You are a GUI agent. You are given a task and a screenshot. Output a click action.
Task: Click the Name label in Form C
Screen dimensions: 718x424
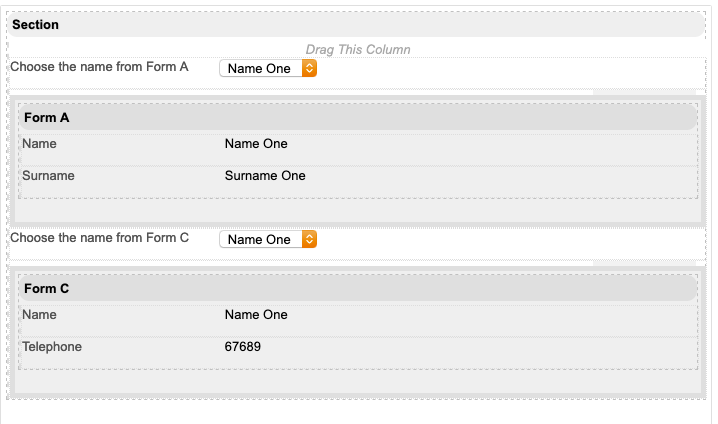[x=39, y=315]
